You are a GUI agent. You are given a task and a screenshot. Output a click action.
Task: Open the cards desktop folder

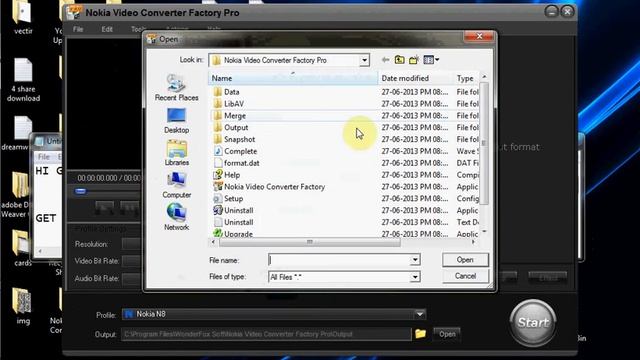click(x=22, y=248)
